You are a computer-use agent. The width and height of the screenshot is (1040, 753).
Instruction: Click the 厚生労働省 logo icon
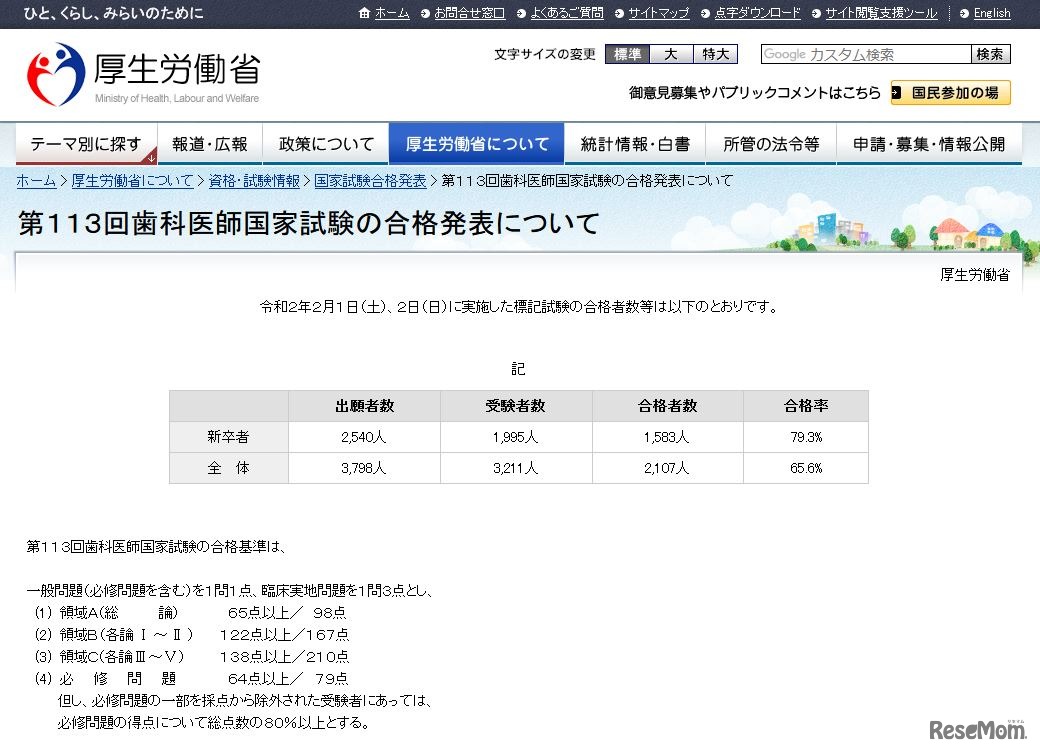point(55,70)
